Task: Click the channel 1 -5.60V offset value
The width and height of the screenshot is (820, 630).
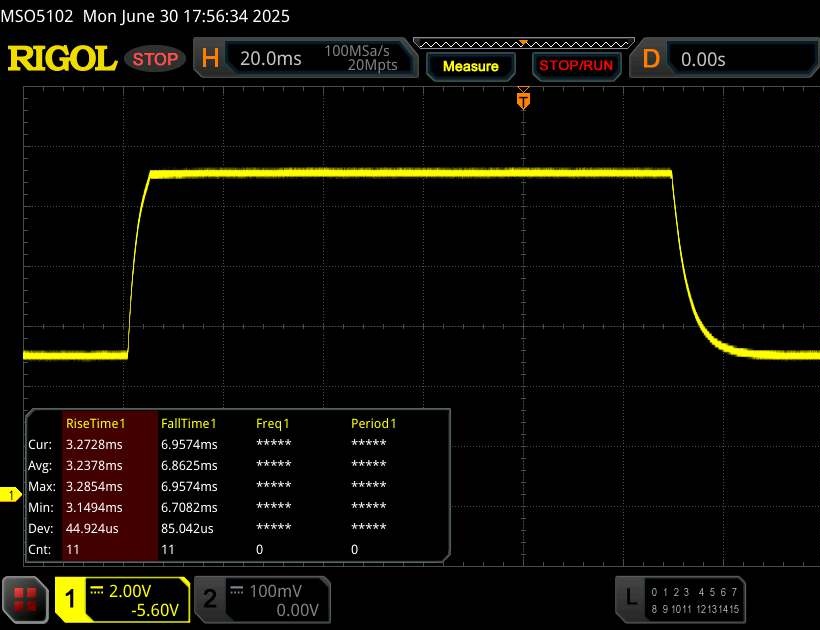Action: point(155,610)
